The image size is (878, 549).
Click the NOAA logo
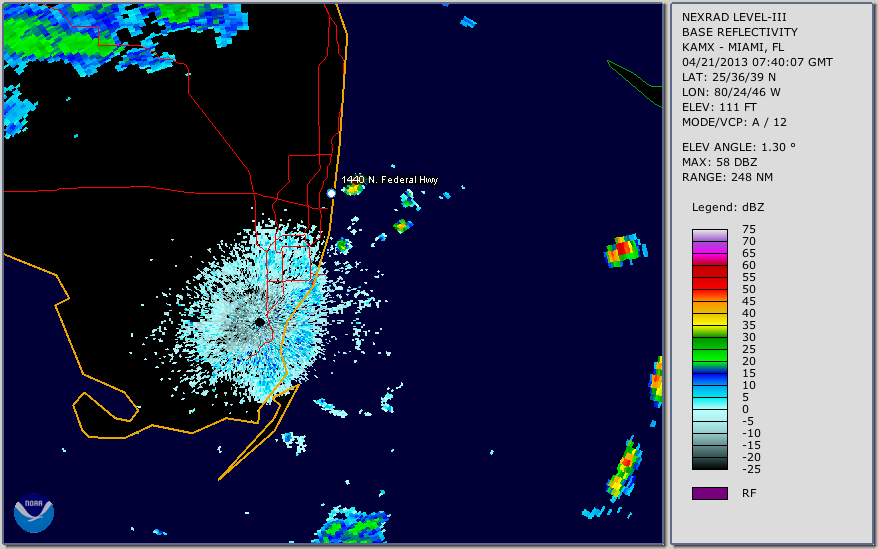[34, 512]
